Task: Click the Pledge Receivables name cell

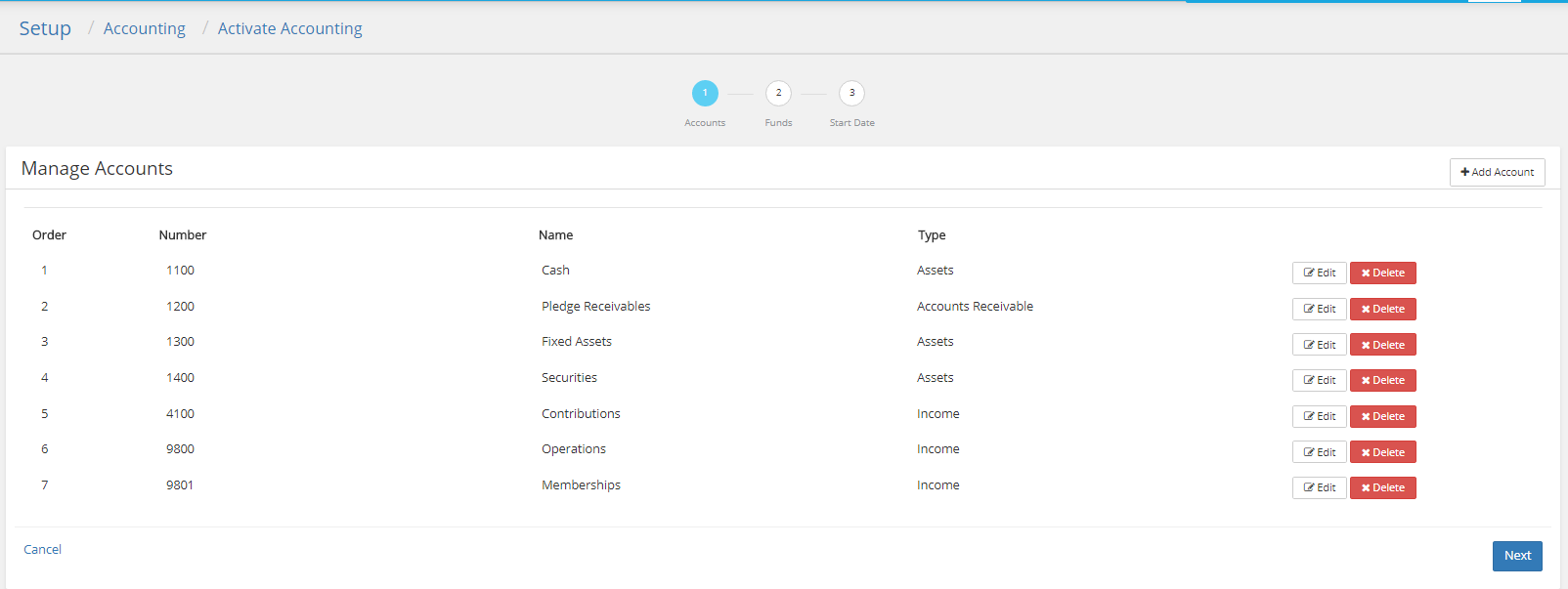Action: pyautogui.click(x=595, y=306)
